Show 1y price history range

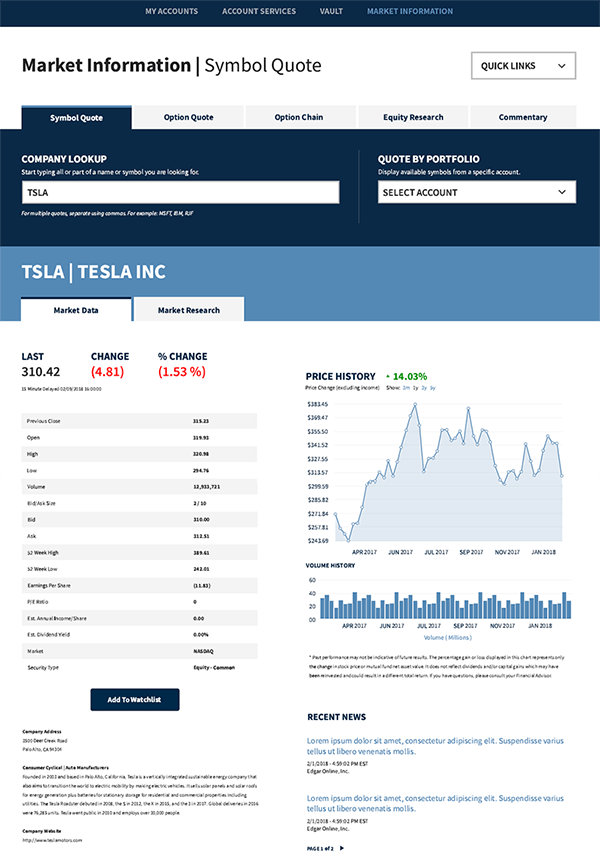[x=415, y=388]
